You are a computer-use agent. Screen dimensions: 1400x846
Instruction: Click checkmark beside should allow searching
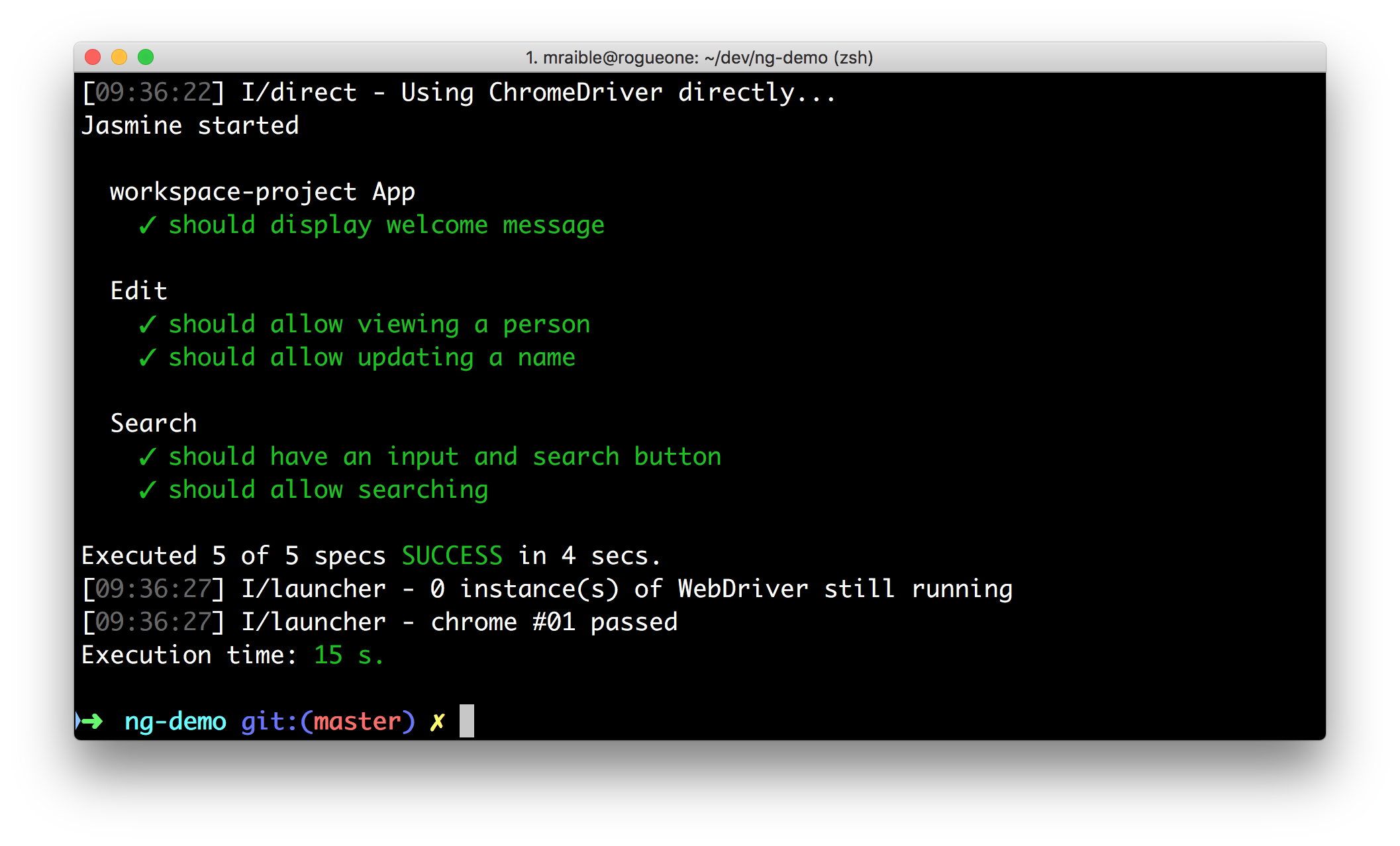pos(147,490)
